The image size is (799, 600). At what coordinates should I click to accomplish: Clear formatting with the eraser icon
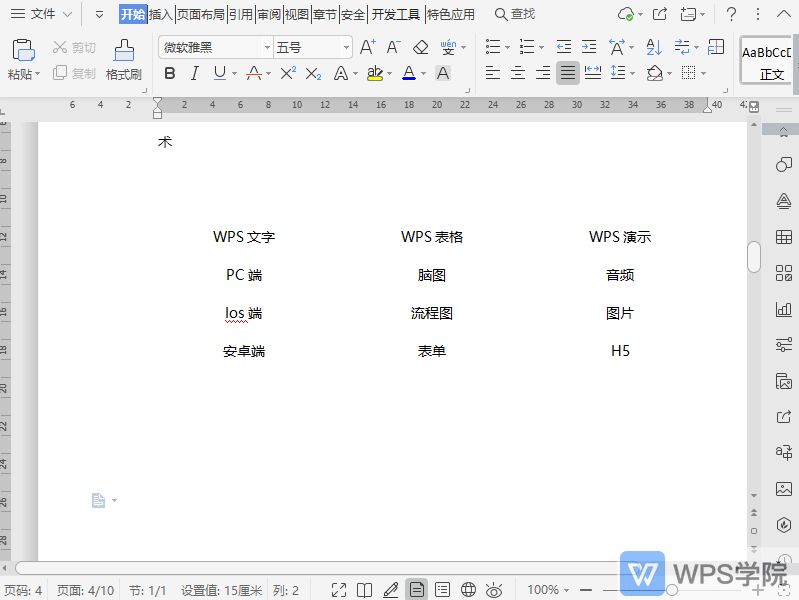(420, 47)
